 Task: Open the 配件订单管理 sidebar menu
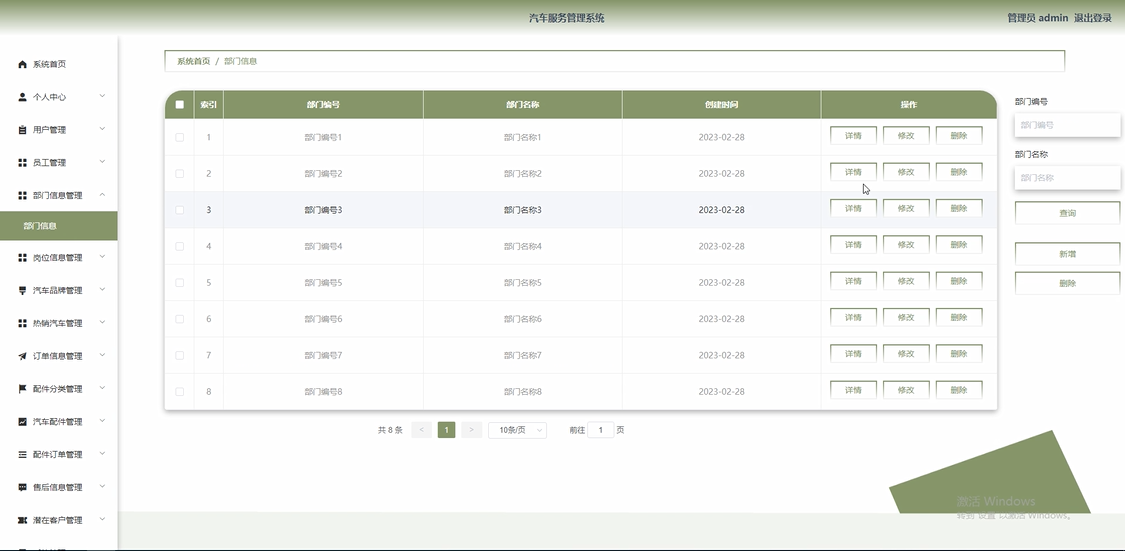point(59,454)
